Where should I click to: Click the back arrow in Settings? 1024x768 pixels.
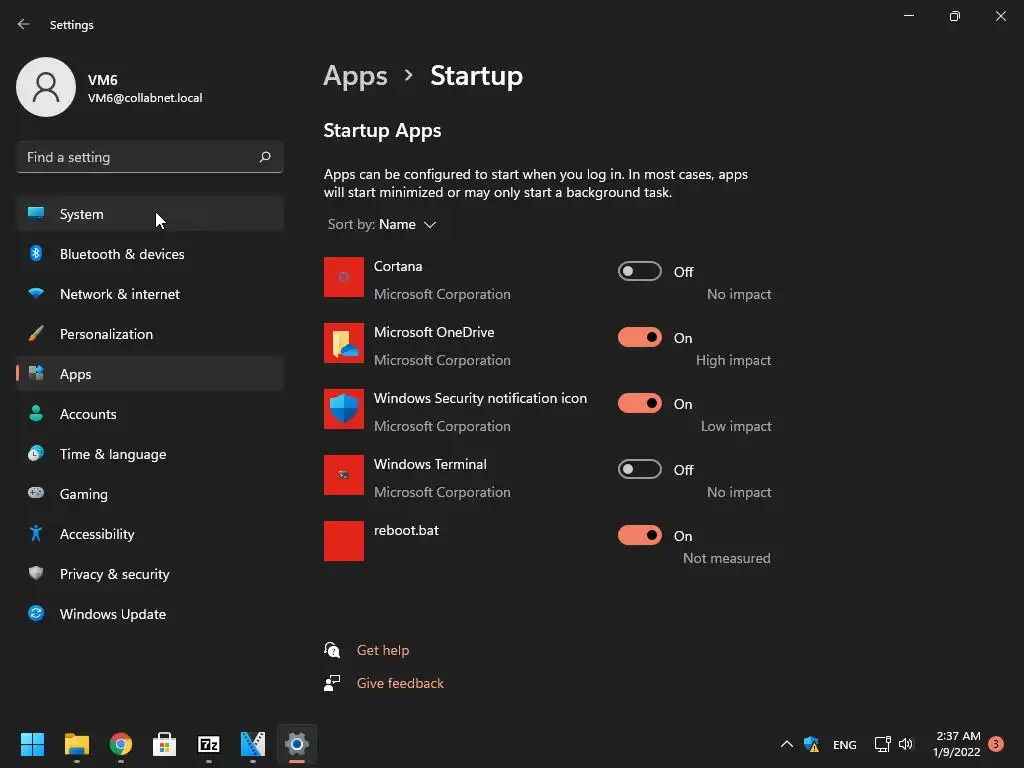click(24, 24)
